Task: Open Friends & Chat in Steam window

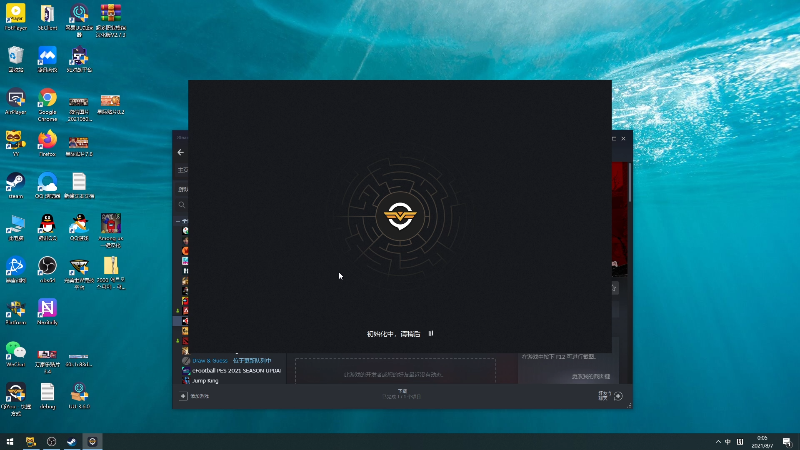Action: (x=610, y=396)
